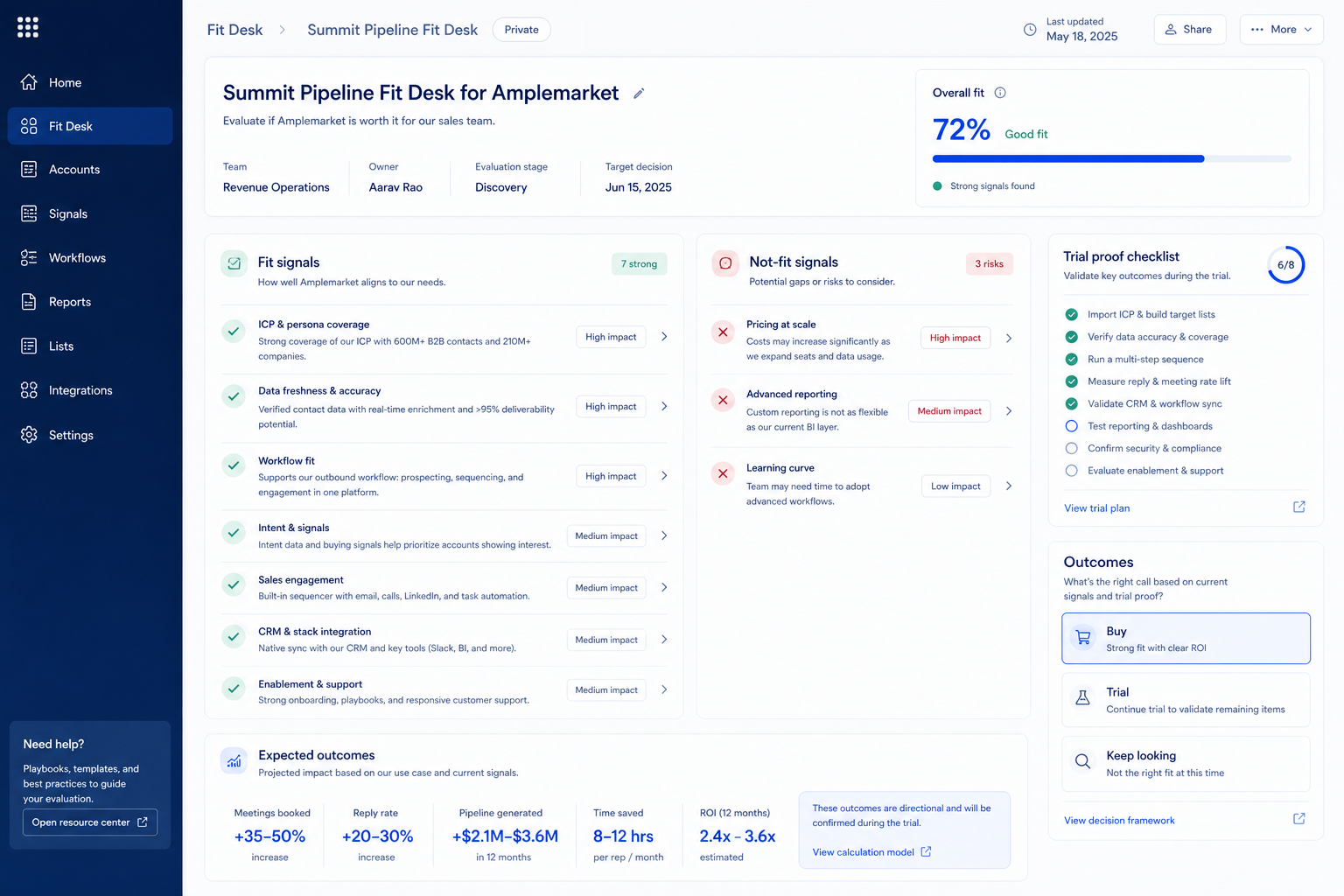Toggle the Verify data accuracy & coverage checkbox

[1071, 337]
